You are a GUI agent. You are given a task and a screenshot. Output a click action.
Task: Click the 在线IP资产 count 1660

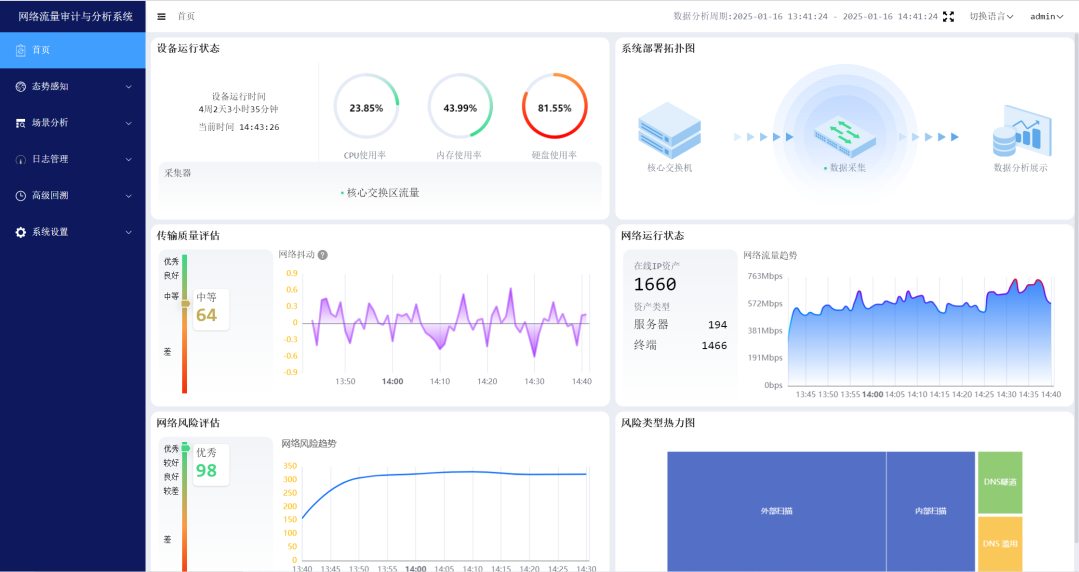[x=655, y=284]
